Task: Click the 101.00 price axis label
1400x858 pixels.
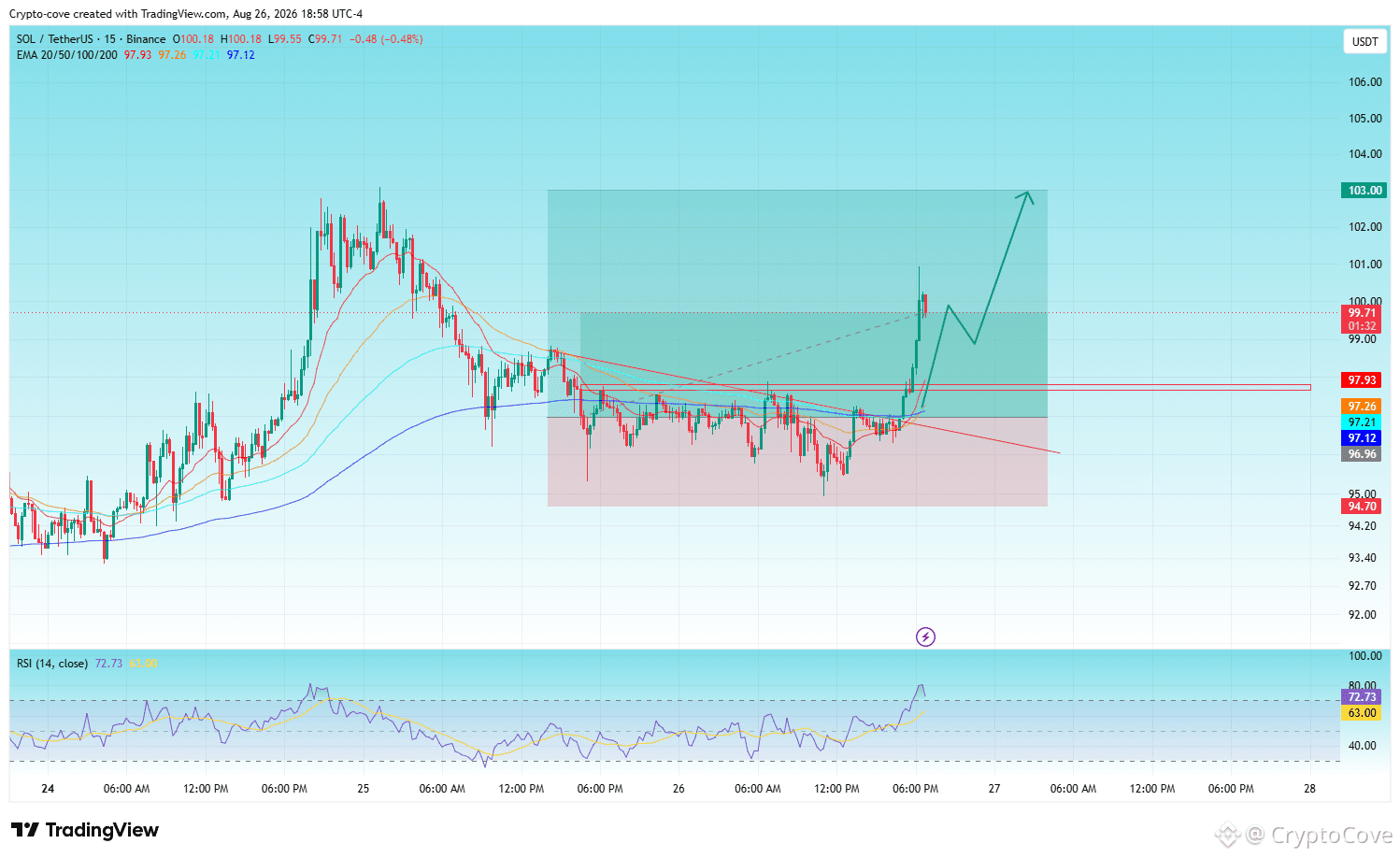Action: 1364,265
